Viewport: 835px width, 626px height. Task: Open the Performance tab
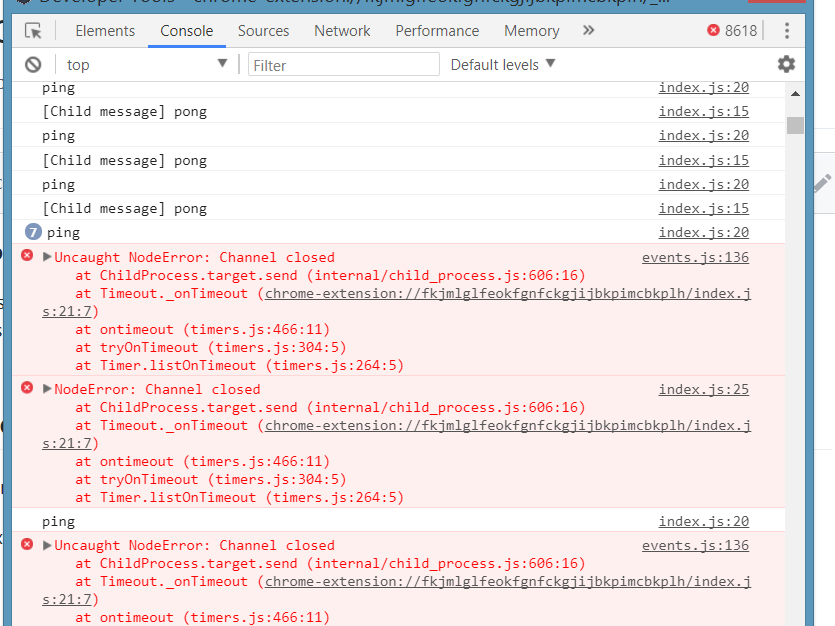tap(437, 31)
